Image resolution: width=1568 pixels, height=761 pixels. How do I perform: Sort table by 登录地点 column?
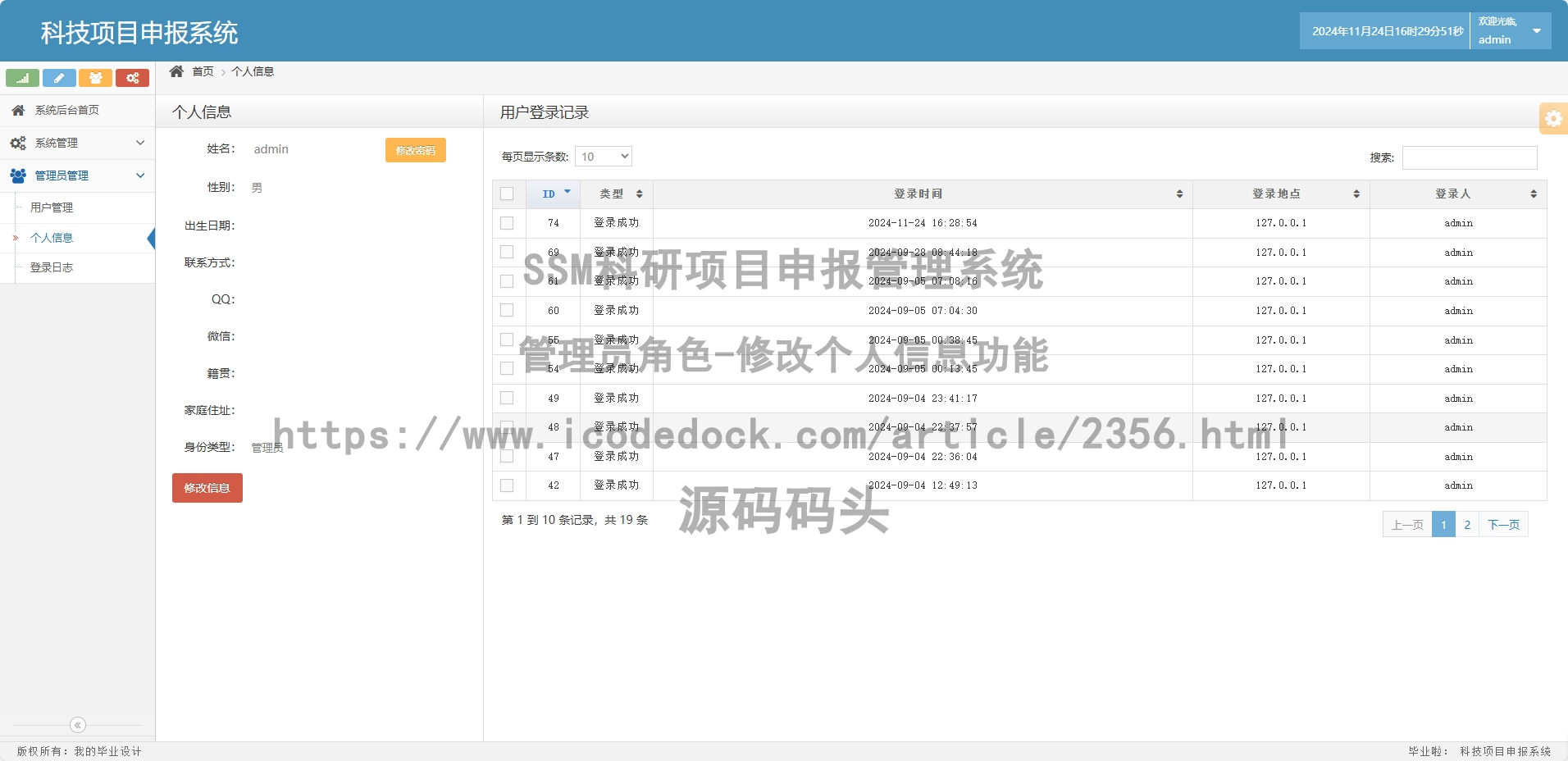(1281, 194)
